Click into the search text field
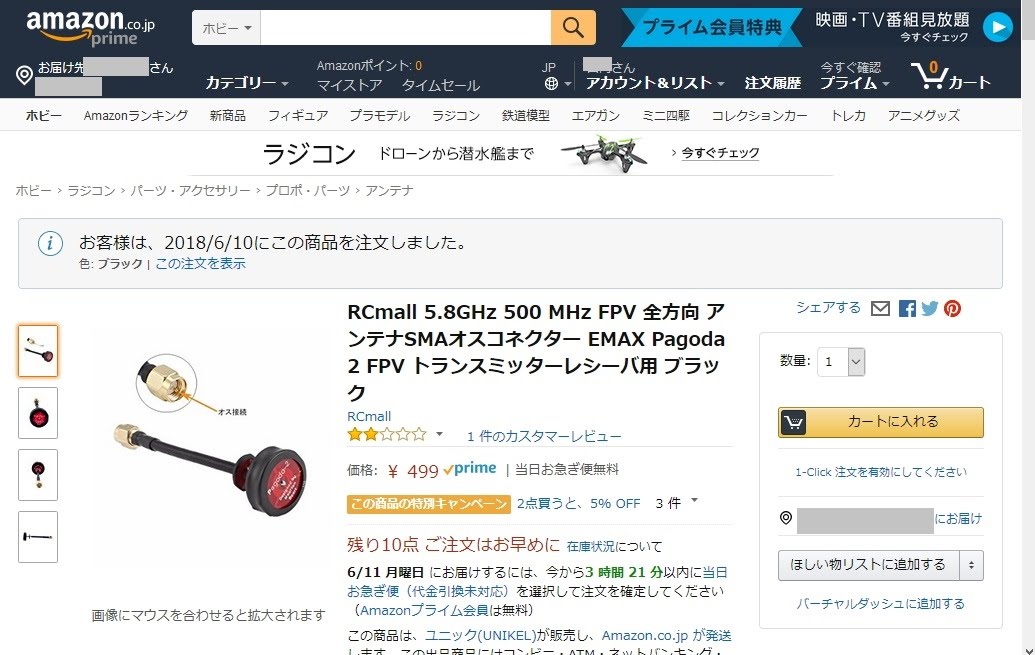The height and width of the screenshot is (655, 1035). (405, 28)
